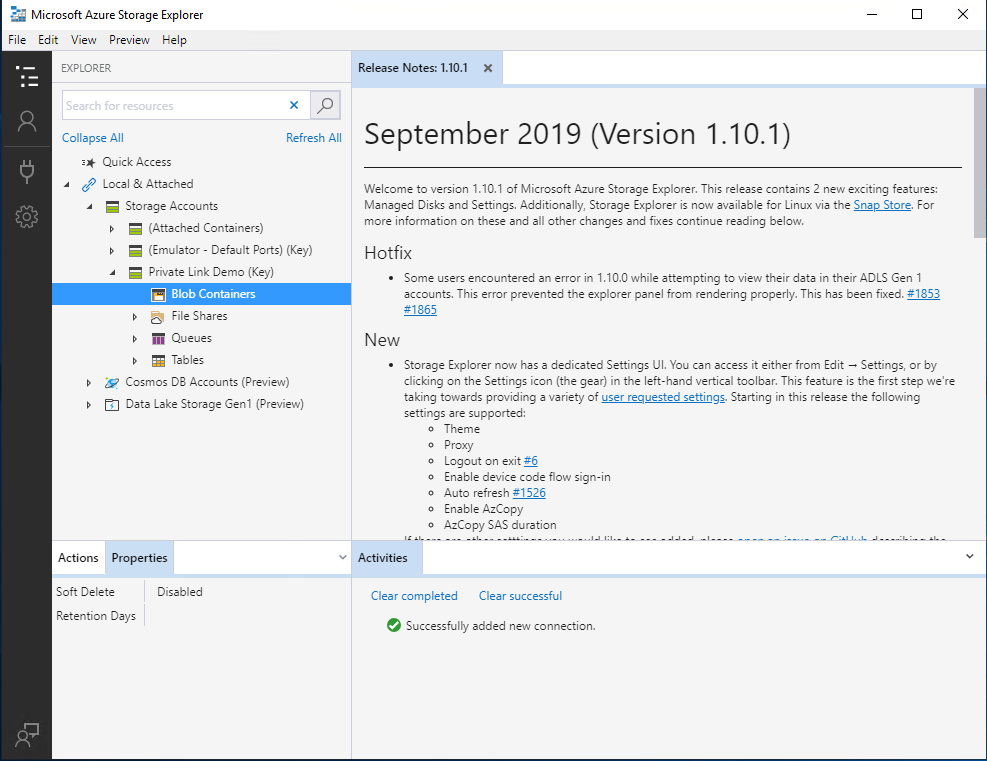Collapse the Local & Attached node
Screen dimensions: 987x761
tap(67, 184)
